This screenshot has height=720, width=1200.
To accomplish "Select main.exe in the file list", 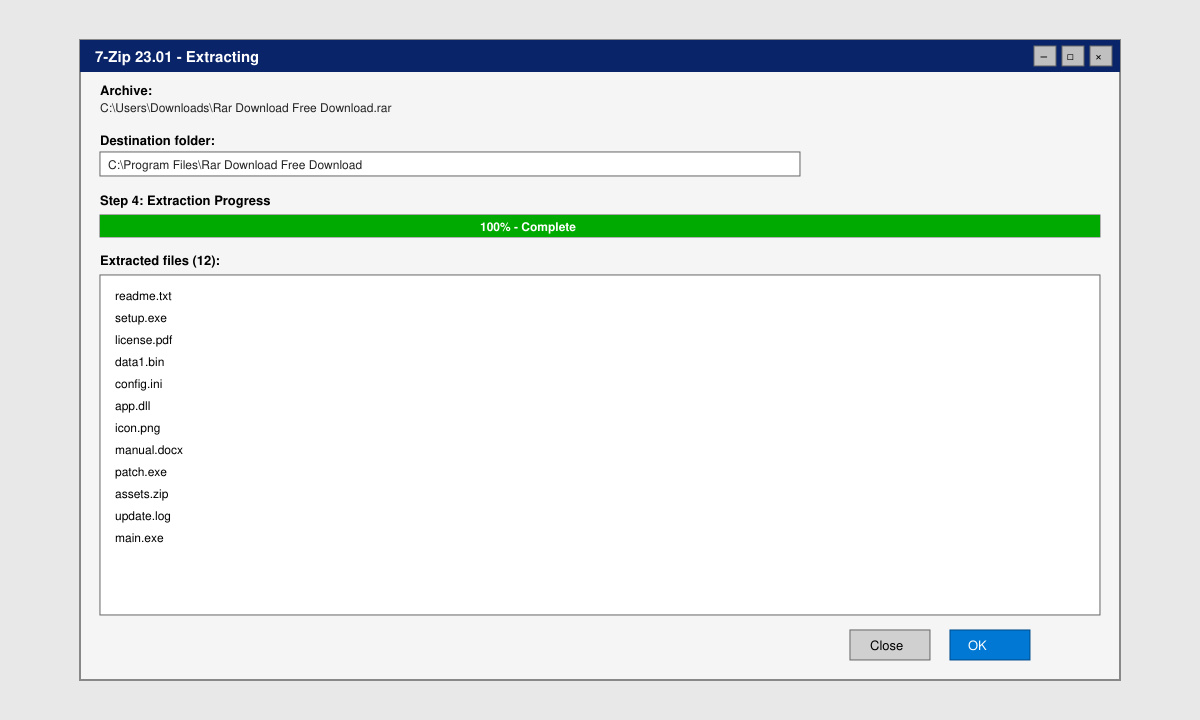I will pos(139,538).
